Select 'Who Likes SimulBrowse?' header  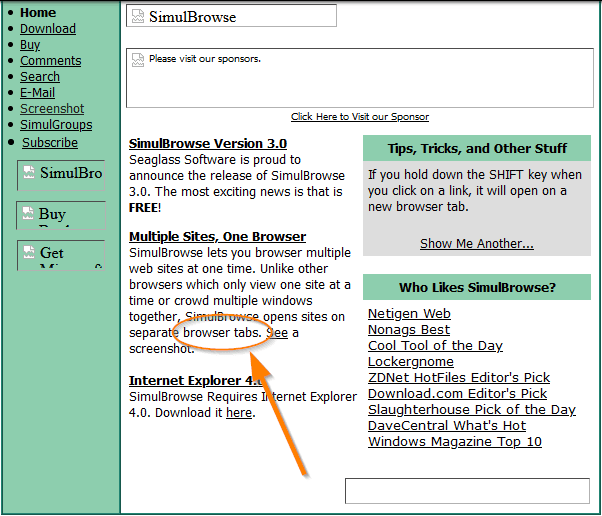tap(477, 287)
